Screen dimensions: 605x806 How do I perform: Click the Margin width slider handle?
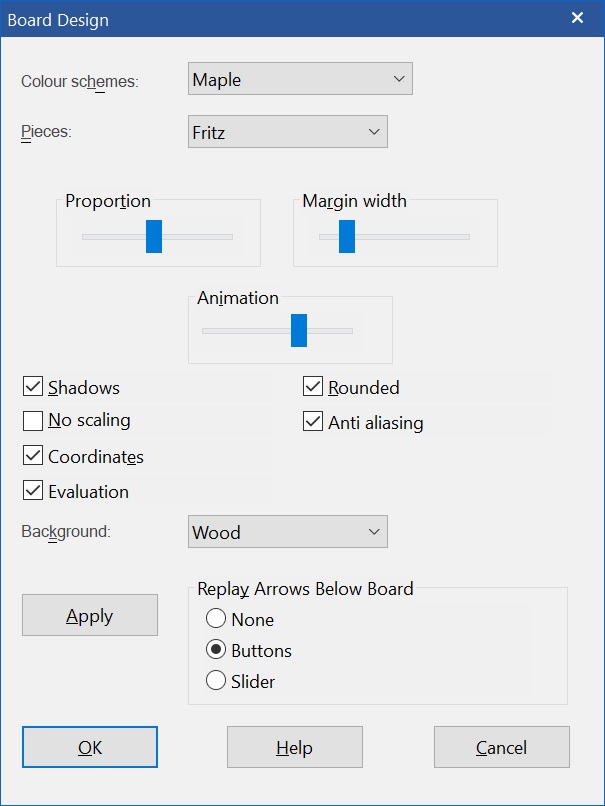pyautogui.click(x=347, y=237)
